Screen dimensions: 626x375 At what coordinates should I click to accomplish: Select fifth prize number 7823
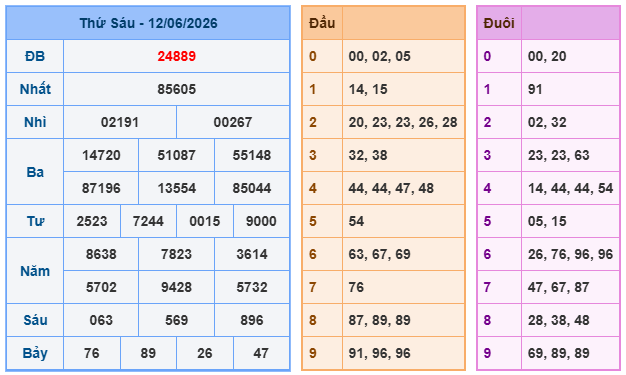click(x=176, y=254)
